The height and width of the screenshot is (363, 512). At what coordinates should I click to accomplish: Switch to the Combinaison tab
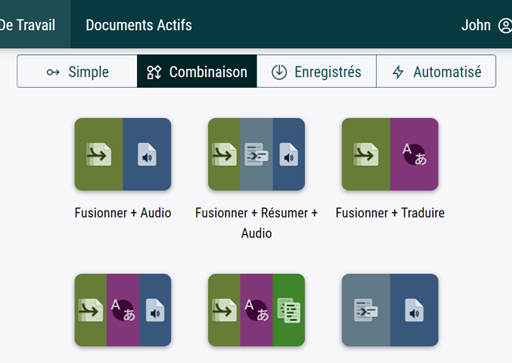pyautogui.click(x=197, y=71)
